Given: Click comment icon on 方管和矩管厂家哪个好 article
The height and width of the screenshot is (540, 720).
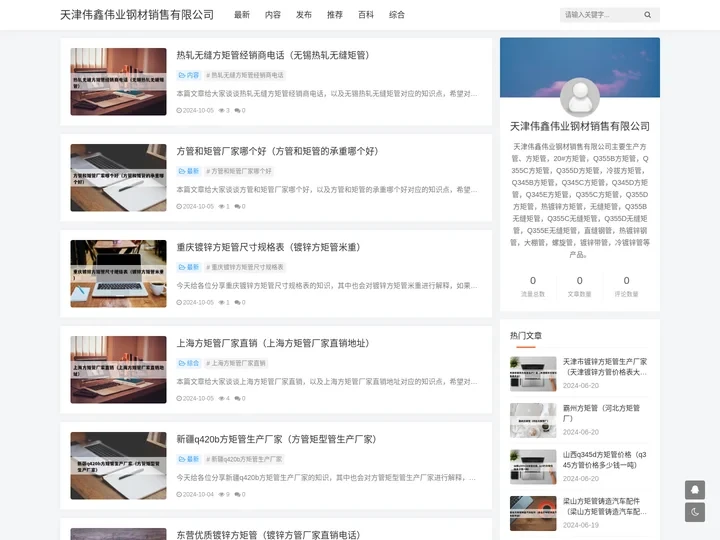Looking at the screenshot, I should tap(237, 206).
